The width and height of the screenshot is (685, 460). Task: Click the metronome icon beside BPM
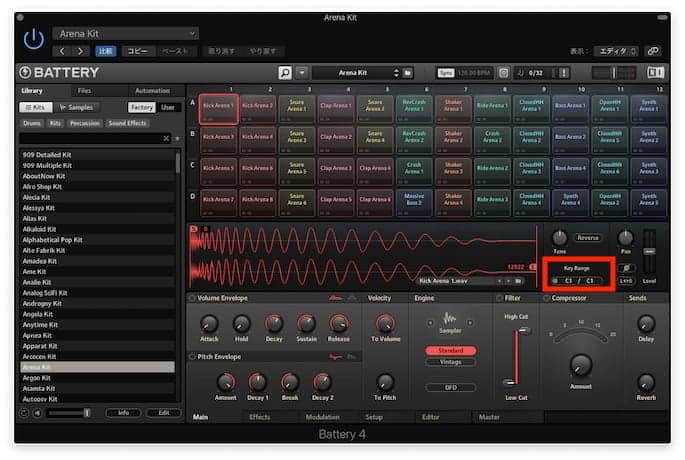[503, 73]
